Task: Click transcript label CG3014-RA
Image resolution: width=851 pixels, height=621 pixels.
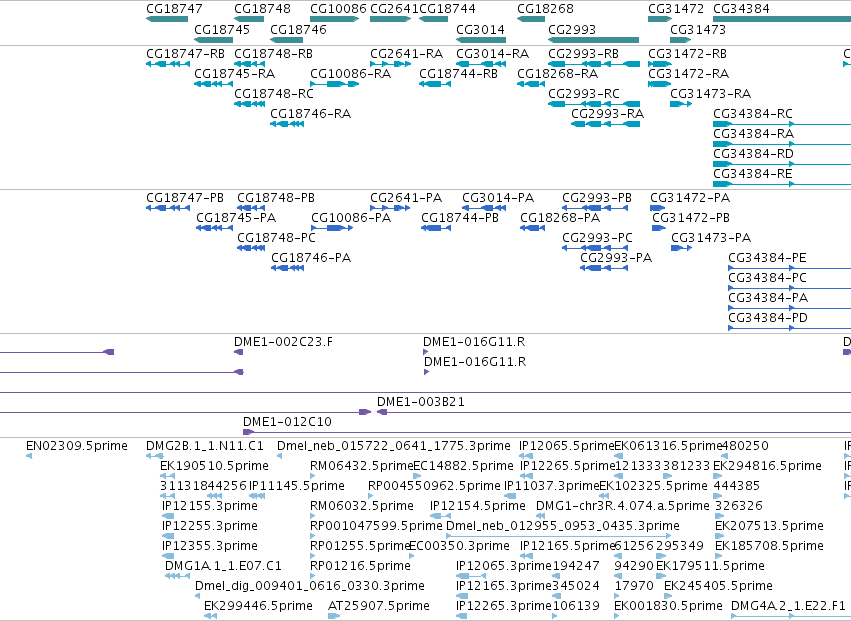Action: [492, 54]
